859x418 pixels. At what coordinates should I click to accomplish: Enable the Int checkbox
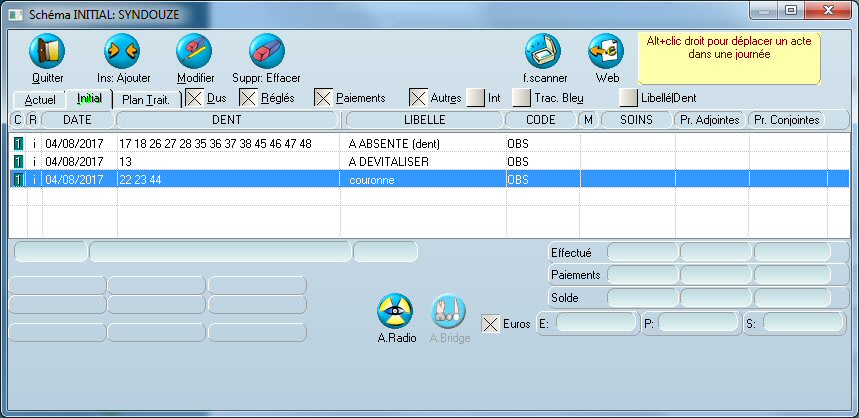point(476,99)
